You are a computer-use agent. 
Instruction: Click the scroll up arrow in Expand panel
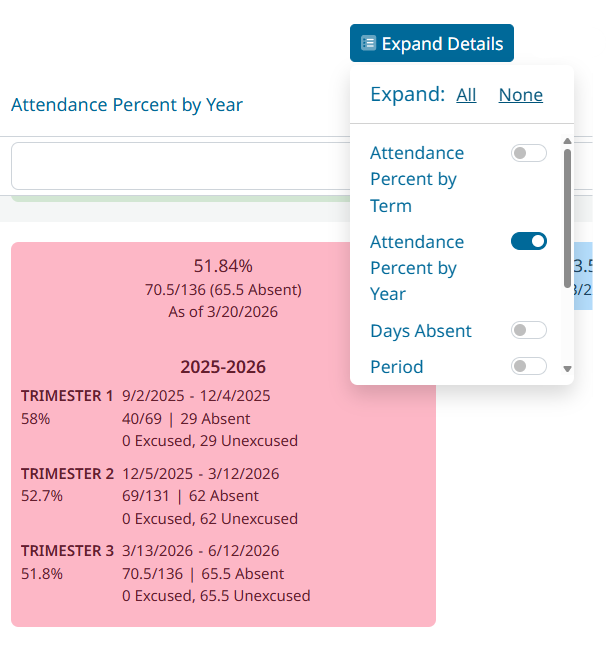pos(567,142)
